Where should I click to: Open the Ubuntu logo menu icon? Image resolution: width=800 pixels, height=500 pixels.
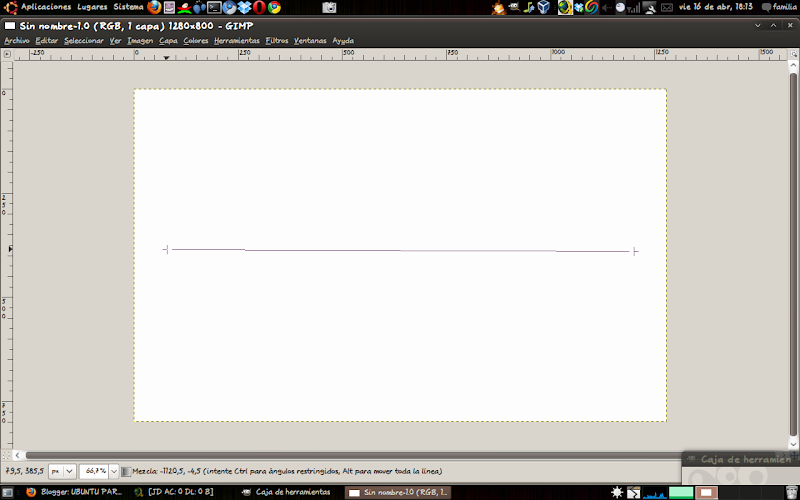10,7
